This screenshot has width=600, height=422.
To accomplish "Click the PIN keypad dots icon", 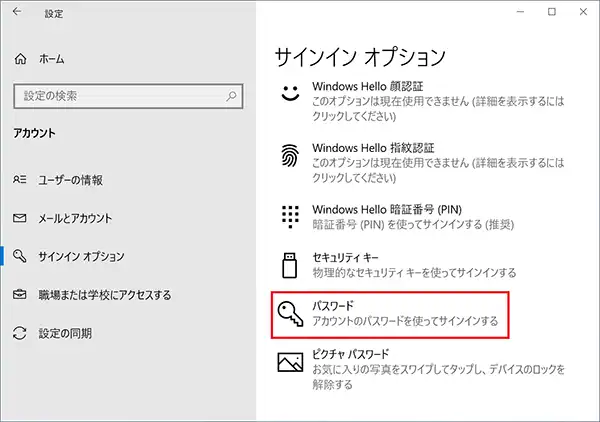I will point(290,217).
